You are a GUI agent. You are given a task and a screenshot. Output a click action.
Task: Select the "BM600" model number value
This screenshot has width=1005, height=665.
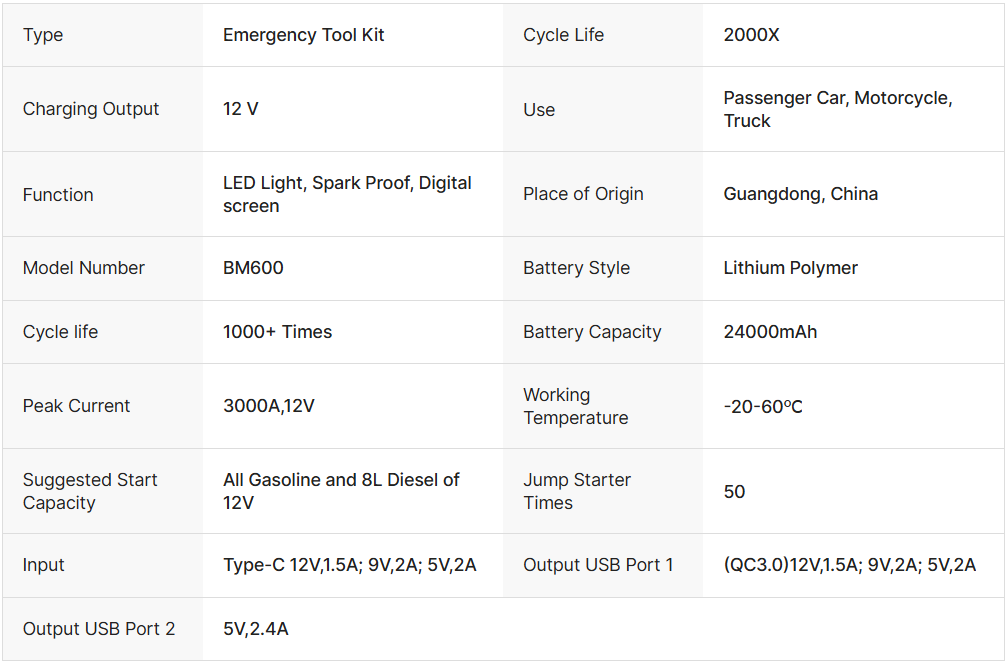253,268
